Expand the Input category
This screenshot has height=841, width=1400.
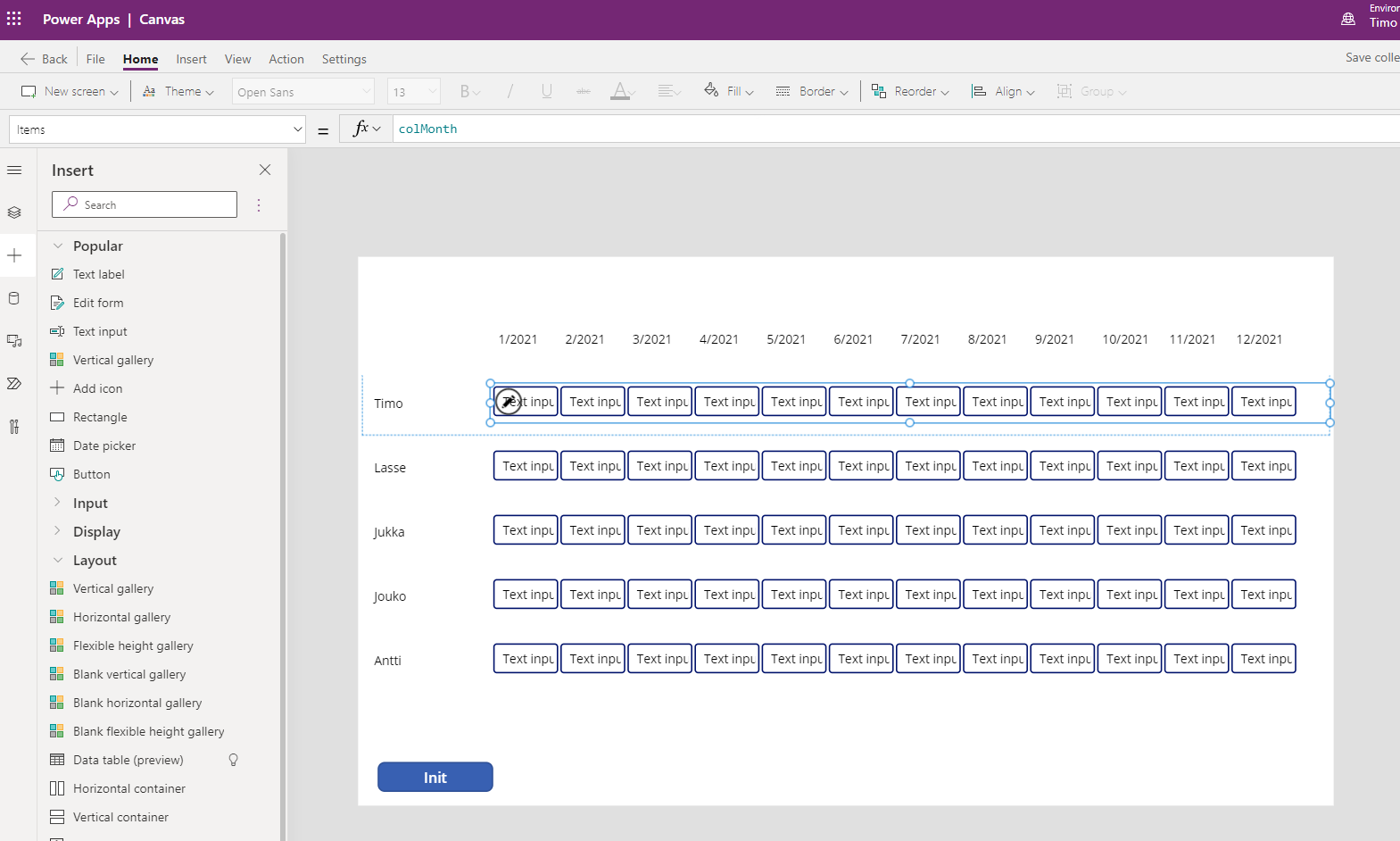click(90, 504)
